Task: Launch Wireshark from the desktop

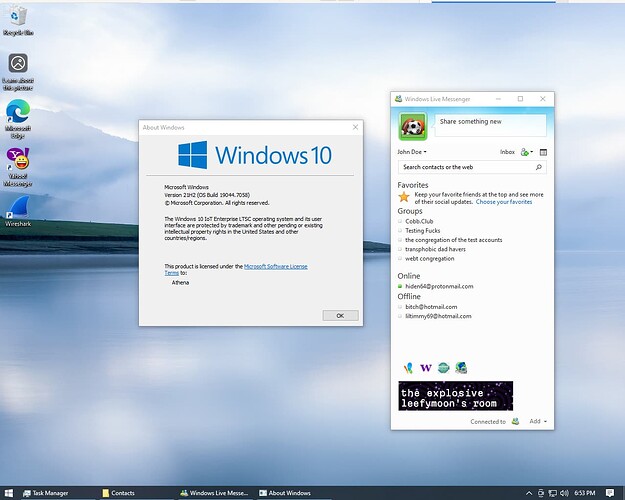Action: [18, 211]
